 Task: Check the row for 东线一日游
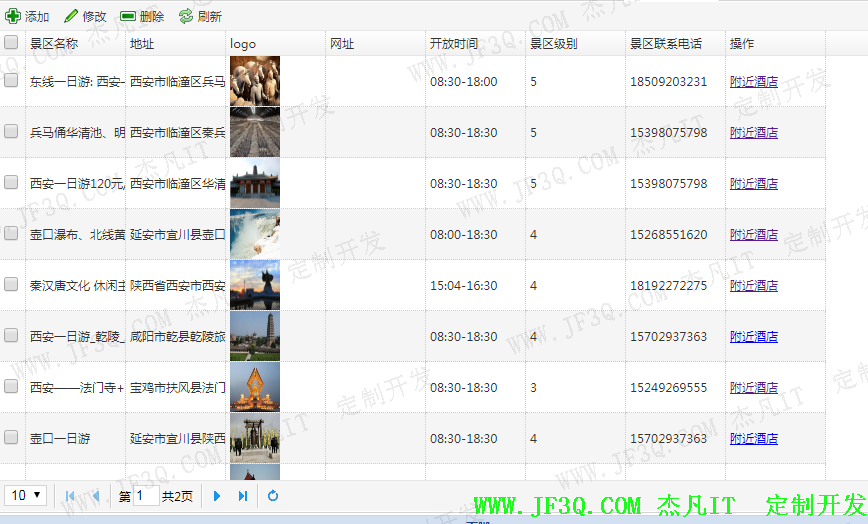(x=11, y=81)
